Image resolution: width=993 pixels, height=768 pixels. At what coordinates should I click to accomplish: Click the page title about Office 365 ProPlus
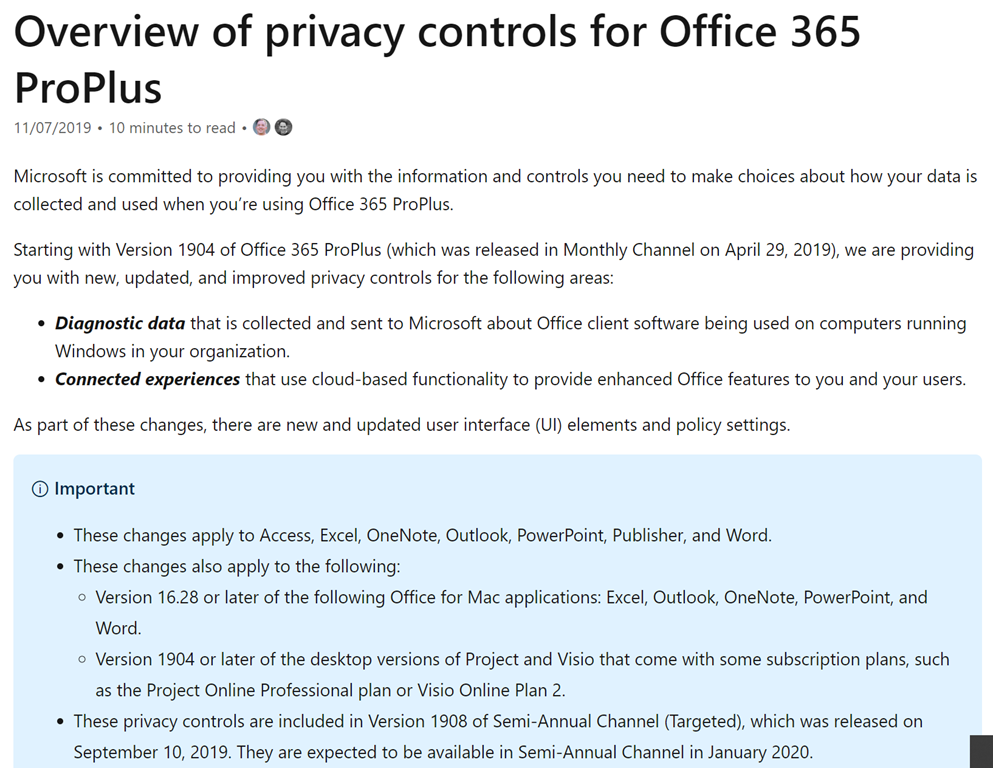437,60
